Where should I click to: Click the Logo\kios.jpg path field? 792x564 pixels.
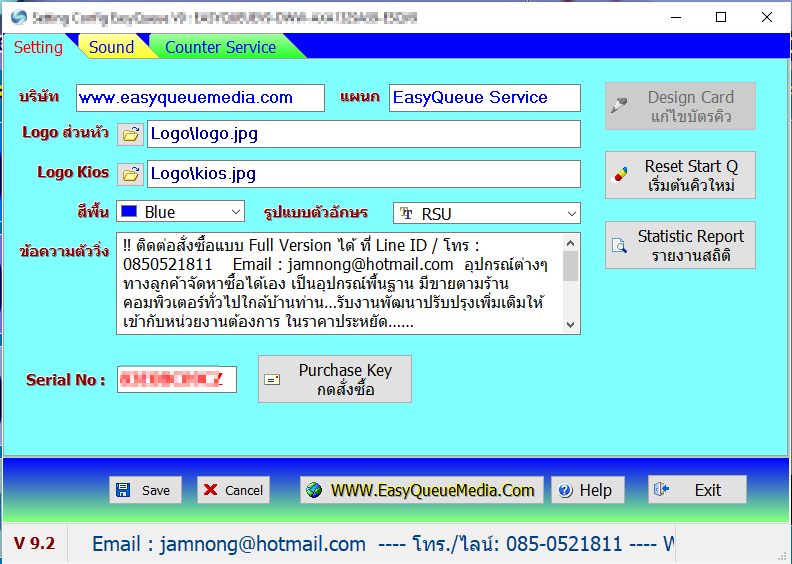tap(364, 174)
